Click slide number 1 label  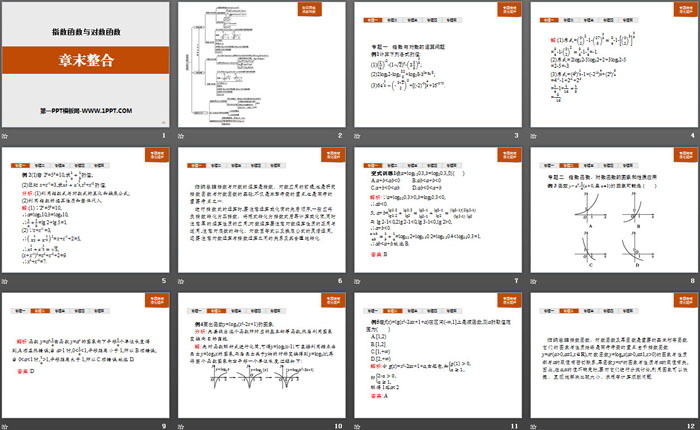[x=164, y=135]
